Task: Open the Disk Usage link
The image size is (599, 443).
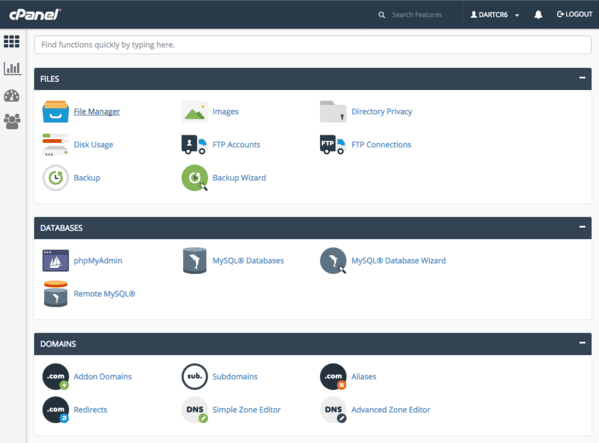Action: click(x=93, y=145)
